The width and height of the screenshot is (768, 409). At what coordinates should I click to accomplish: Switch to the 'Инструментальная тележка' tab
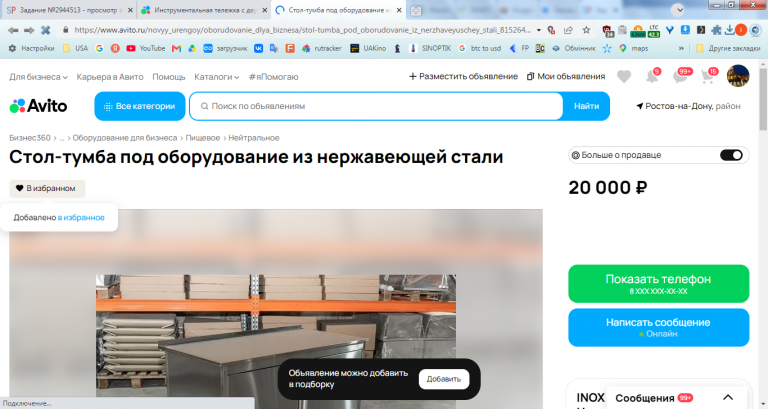point(205,10)
